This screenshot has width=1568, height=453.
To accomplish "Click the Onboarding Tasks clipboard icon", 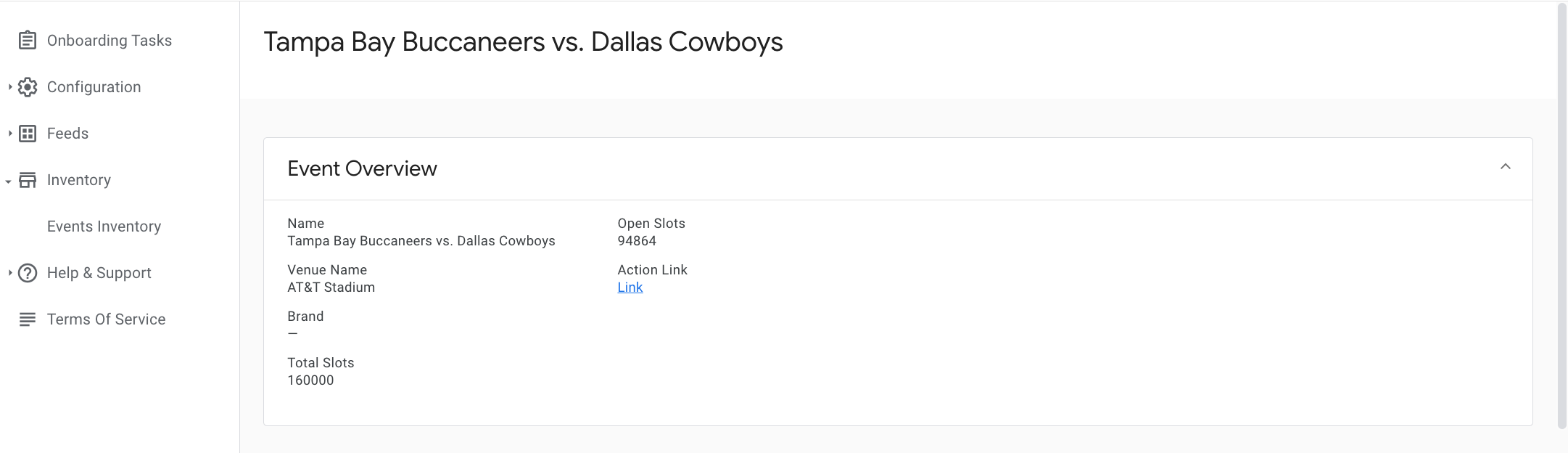I will 28,41.
